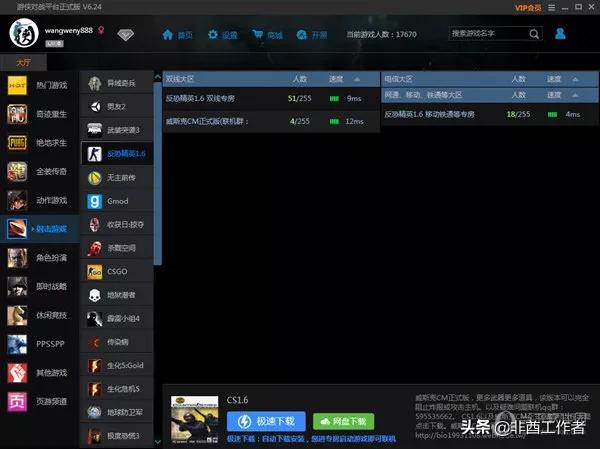
Task: Collapse the 双线大区 server group arrow
Action: click(x=357, y=79)
